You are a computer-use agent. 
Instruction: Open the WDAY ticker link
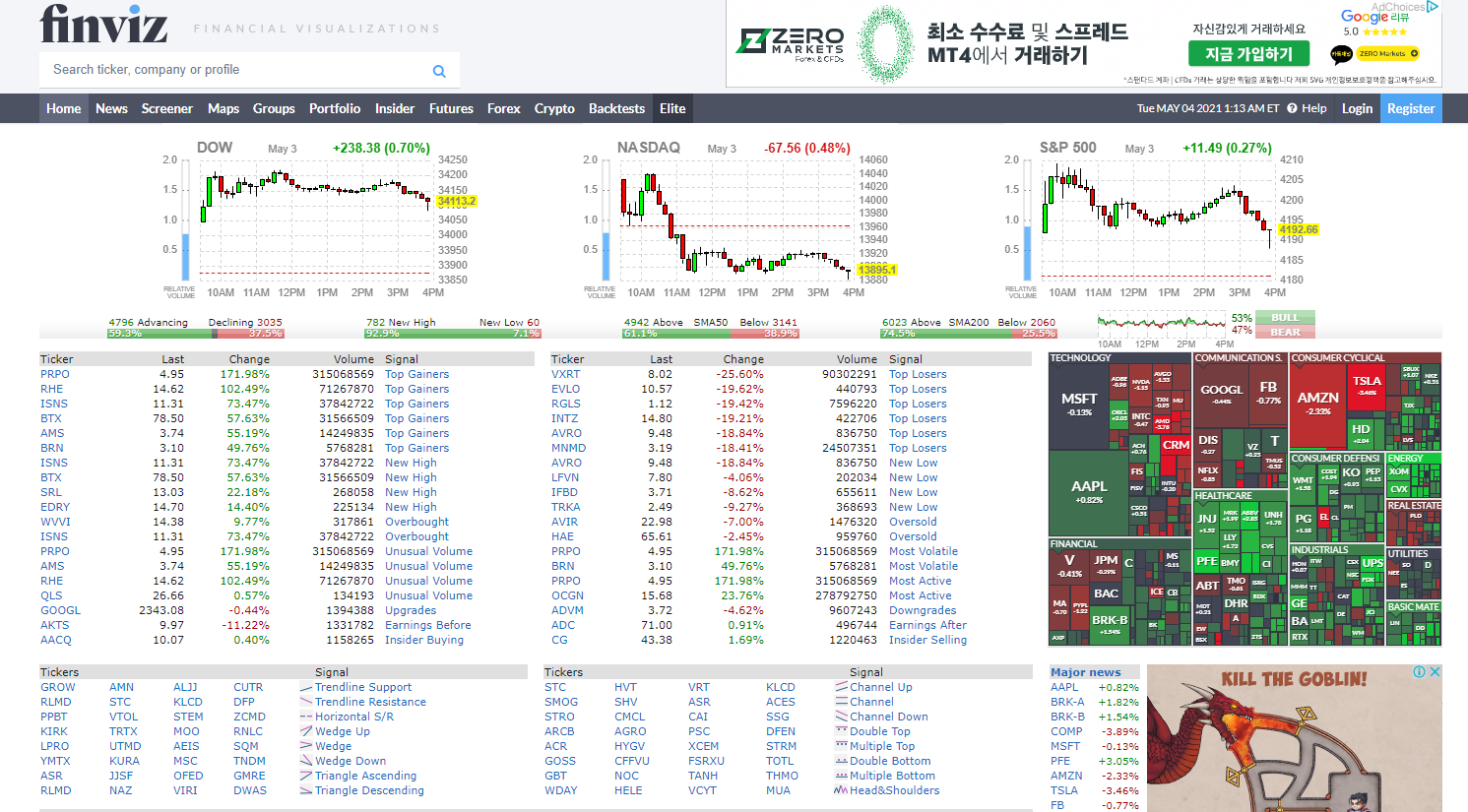click(x=561, y=790)
